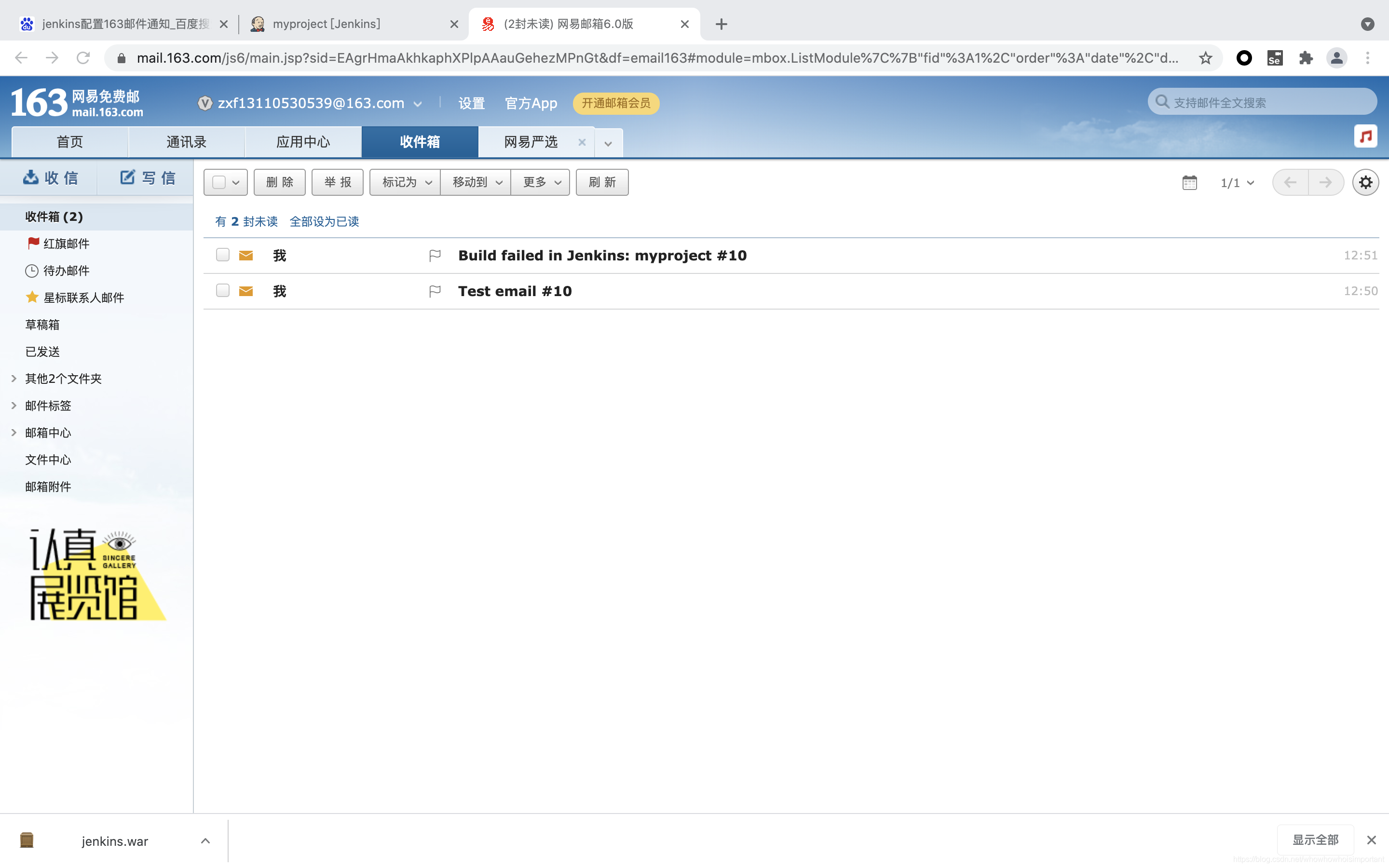
Task: Expand the account dropdown next to email address
Action: [x=418, y=104]
